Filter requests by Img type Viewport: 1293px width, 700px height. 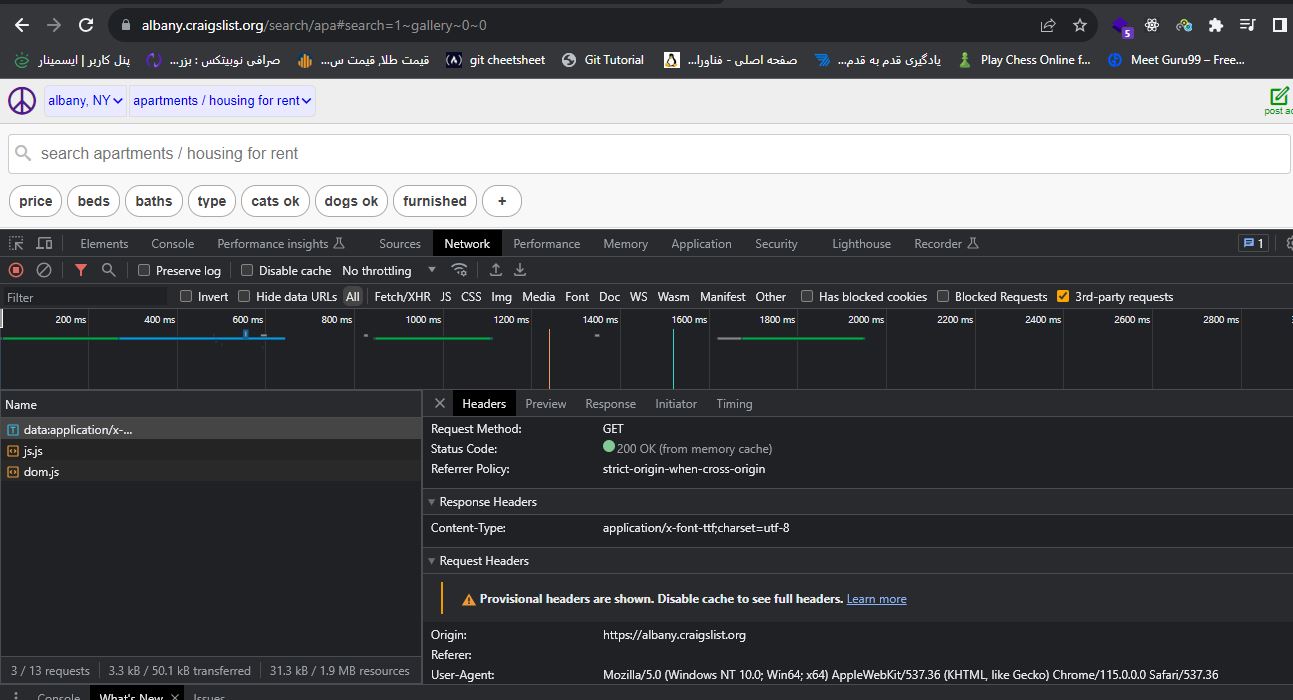[x=501, y=296]
